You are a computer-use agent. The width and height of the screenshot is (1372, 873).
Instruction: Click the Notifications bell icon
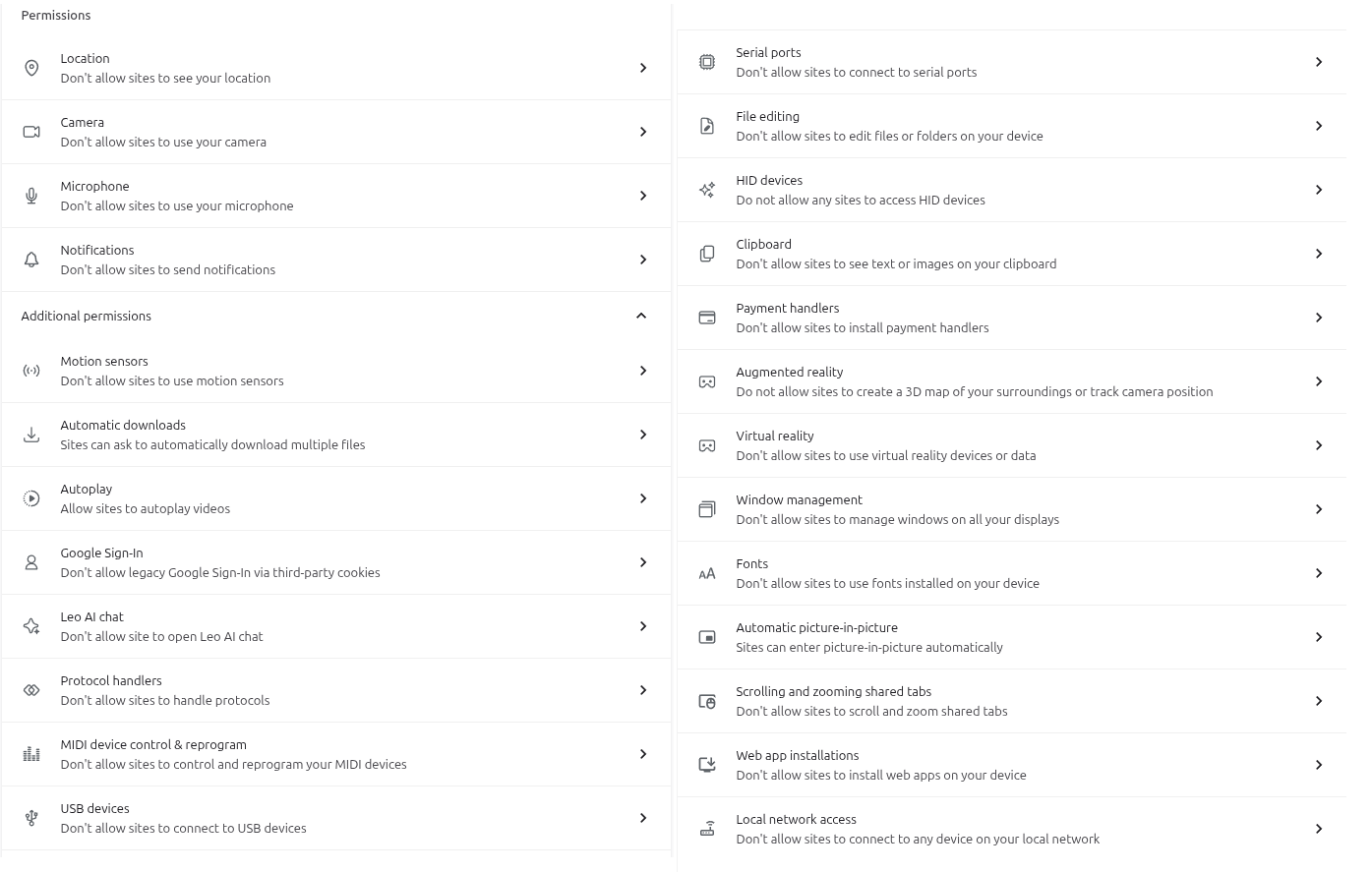coord(31,260)
